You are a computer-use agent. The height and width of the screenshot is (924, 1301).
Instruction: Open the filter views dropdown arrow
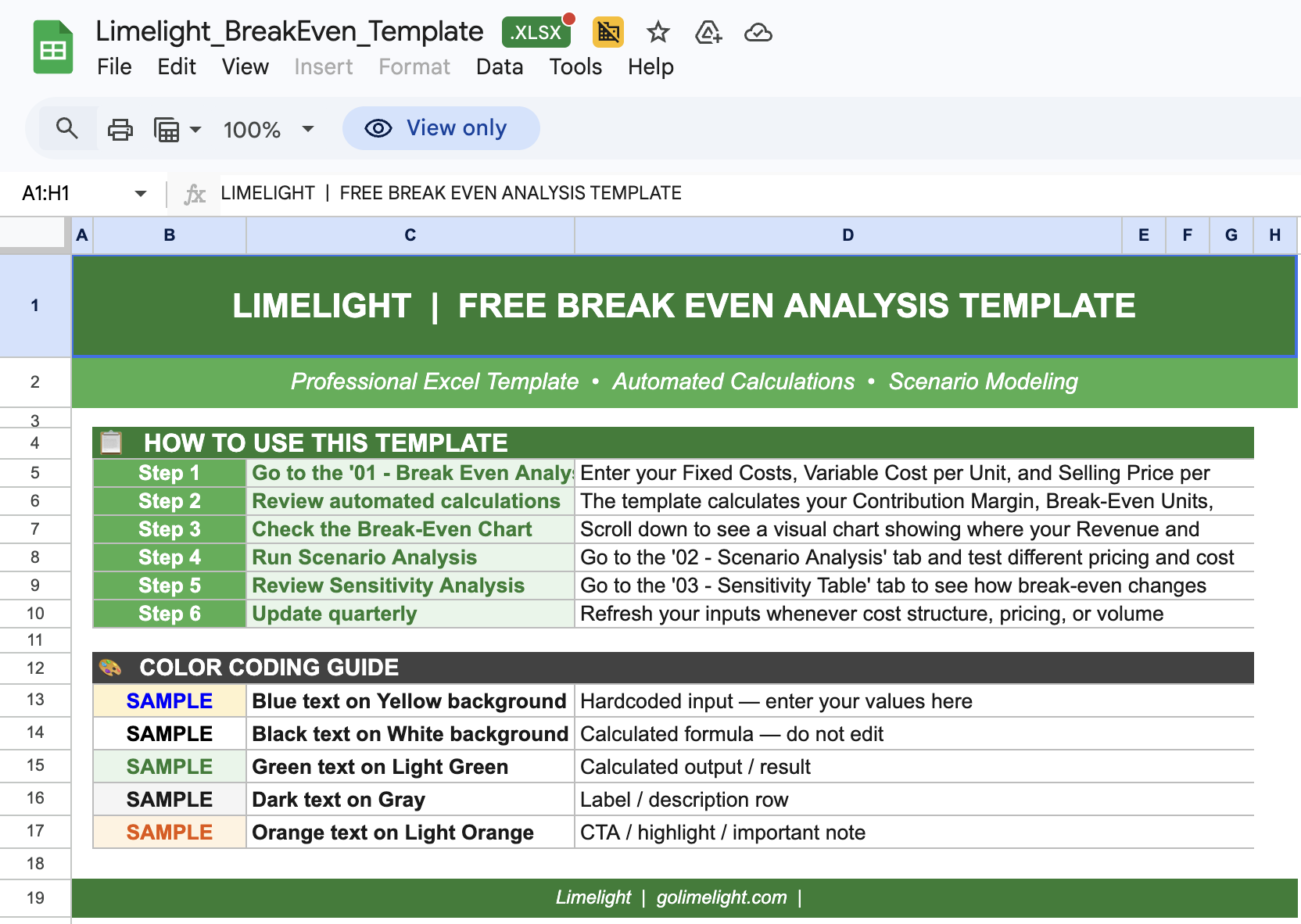tap(195, 128)
